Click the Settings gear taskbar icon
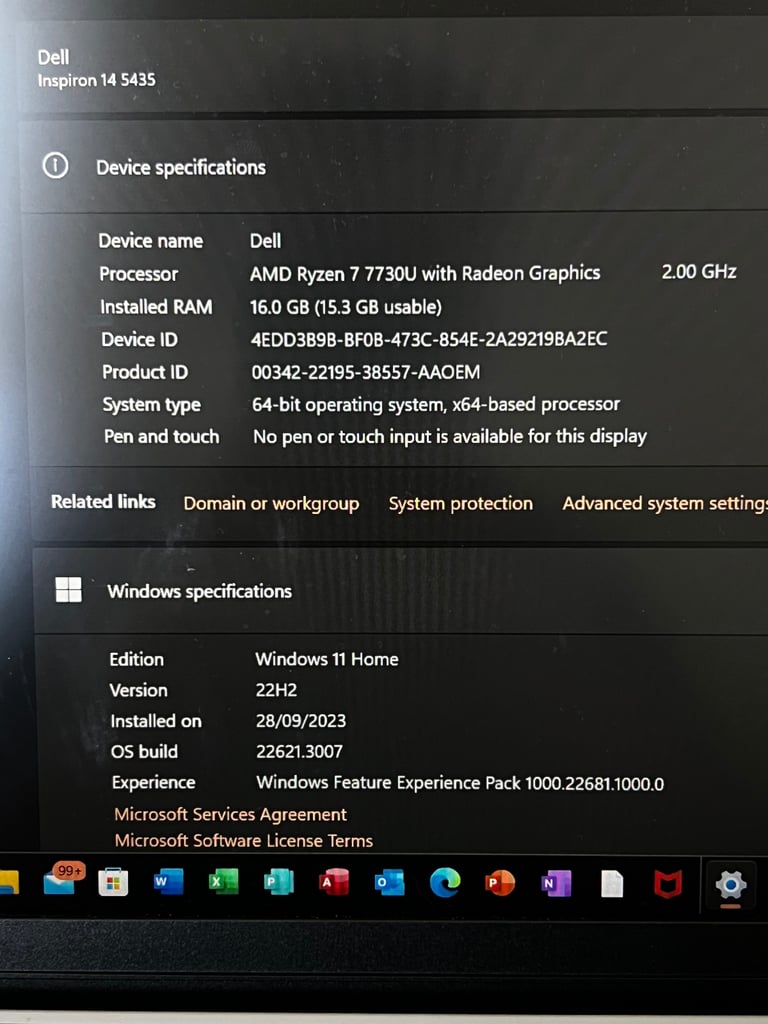Viewport: 768px width, 1024px height. tap(730, 886)
